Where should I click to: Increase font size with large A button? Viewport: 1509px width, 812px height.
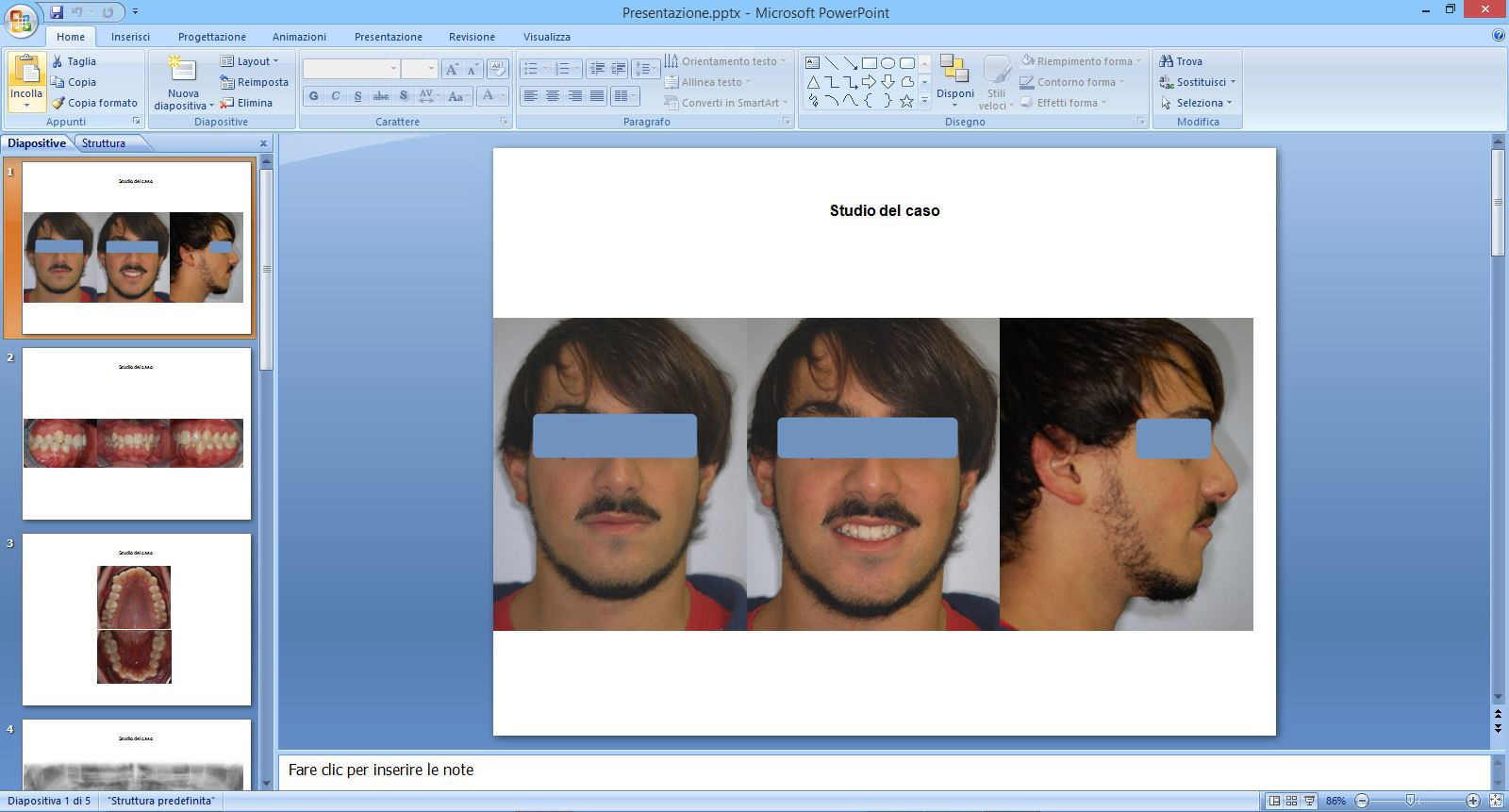click(452, 69)
